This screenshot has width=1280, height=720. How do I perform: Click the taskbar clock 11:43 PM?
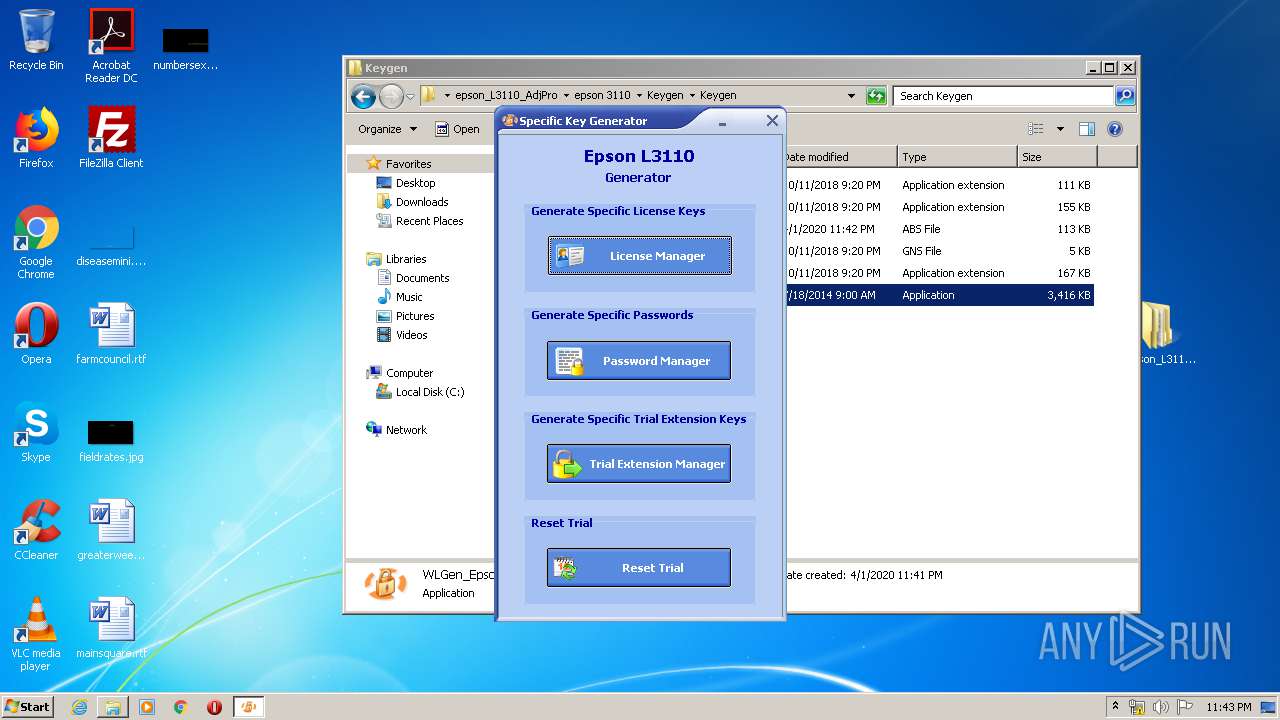point(1228,707)
